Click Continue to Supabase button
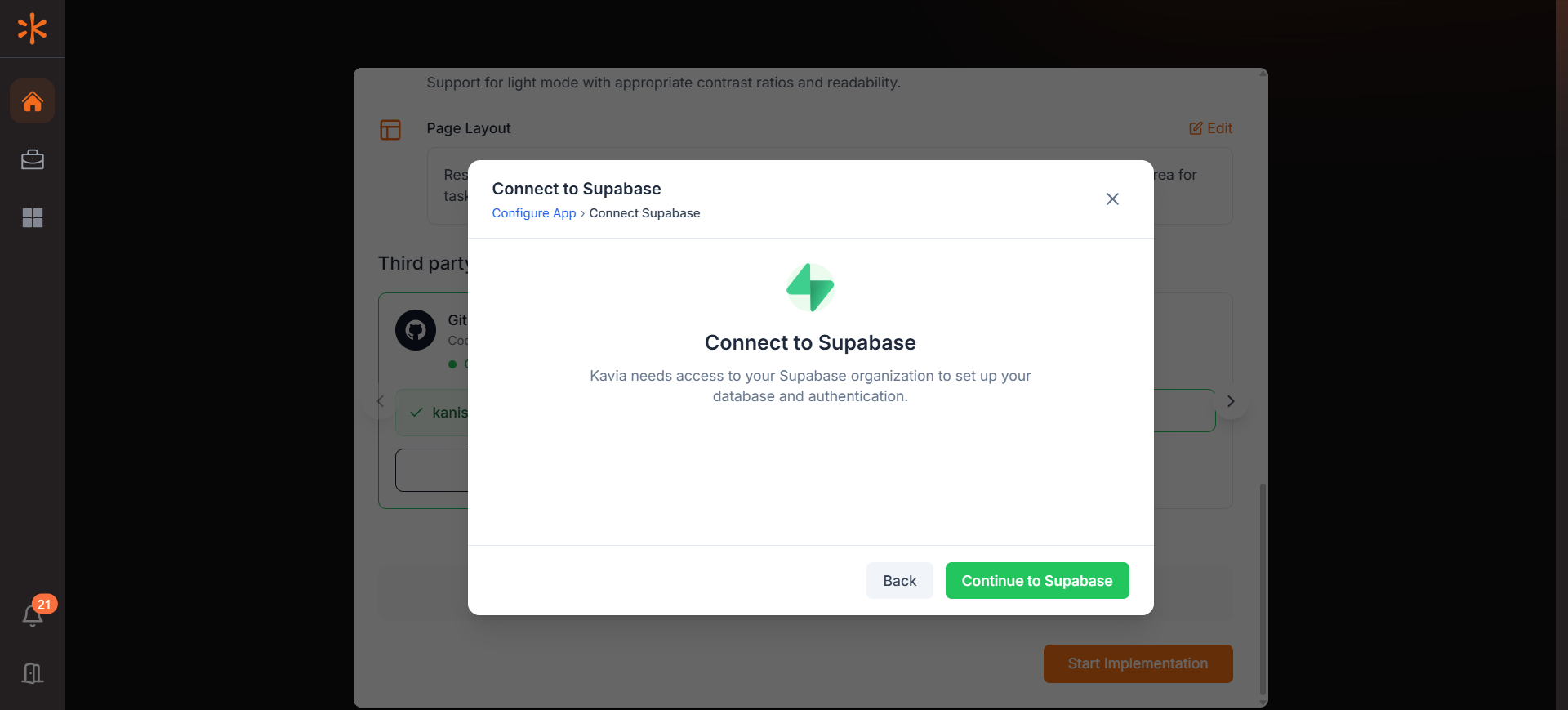This screenshot has height=710, width=1568. click(1037, 581)
